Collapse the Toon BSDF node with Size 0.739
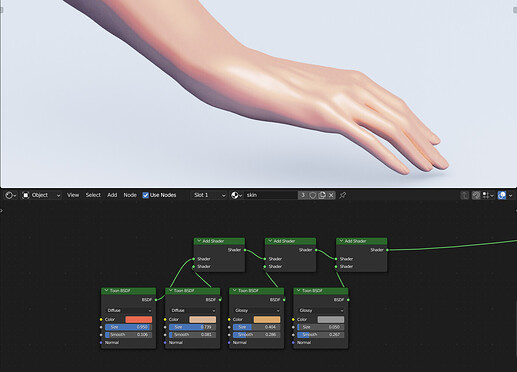This screenshot has width=517, height=372. pos(170,291)
